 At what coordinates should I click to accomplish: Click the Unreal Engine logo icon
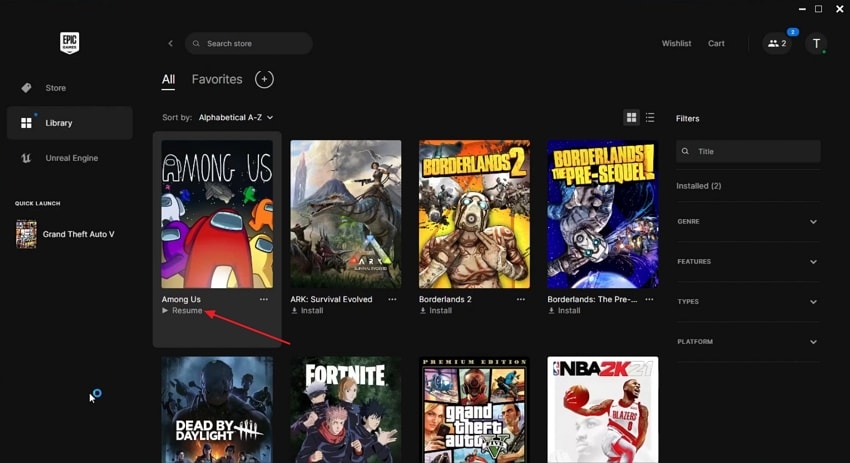tap(26, 158)
